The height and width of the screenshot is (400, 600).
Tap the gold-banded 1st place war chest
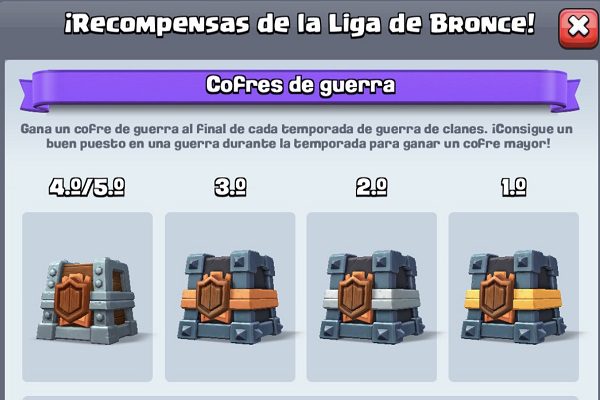pyautogui.click(x=514, y=297)
